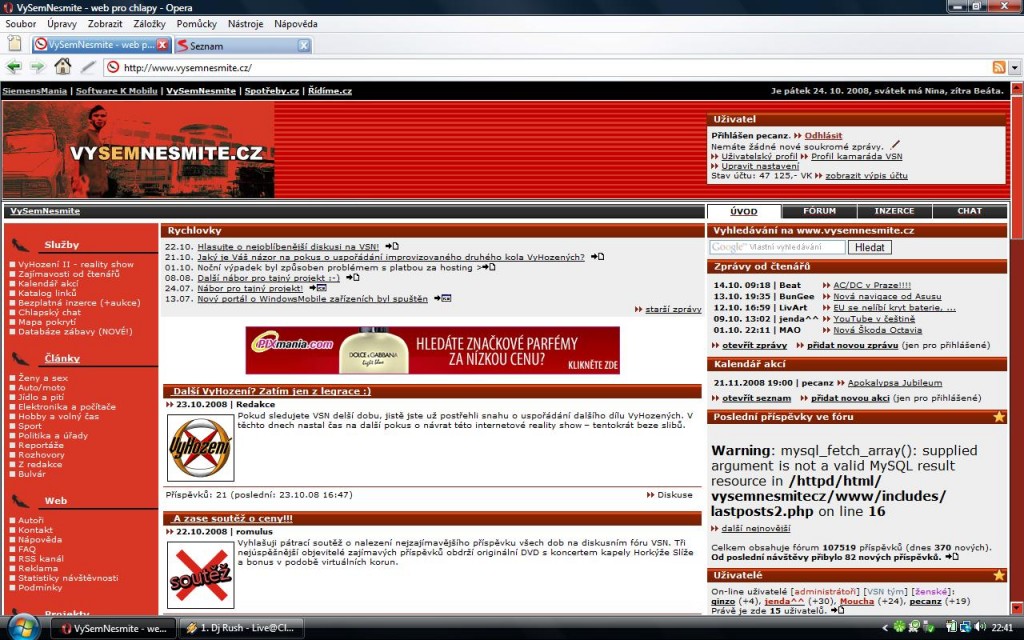
Task: Close the Seznam tab
Action: click(x=304, y=46)
